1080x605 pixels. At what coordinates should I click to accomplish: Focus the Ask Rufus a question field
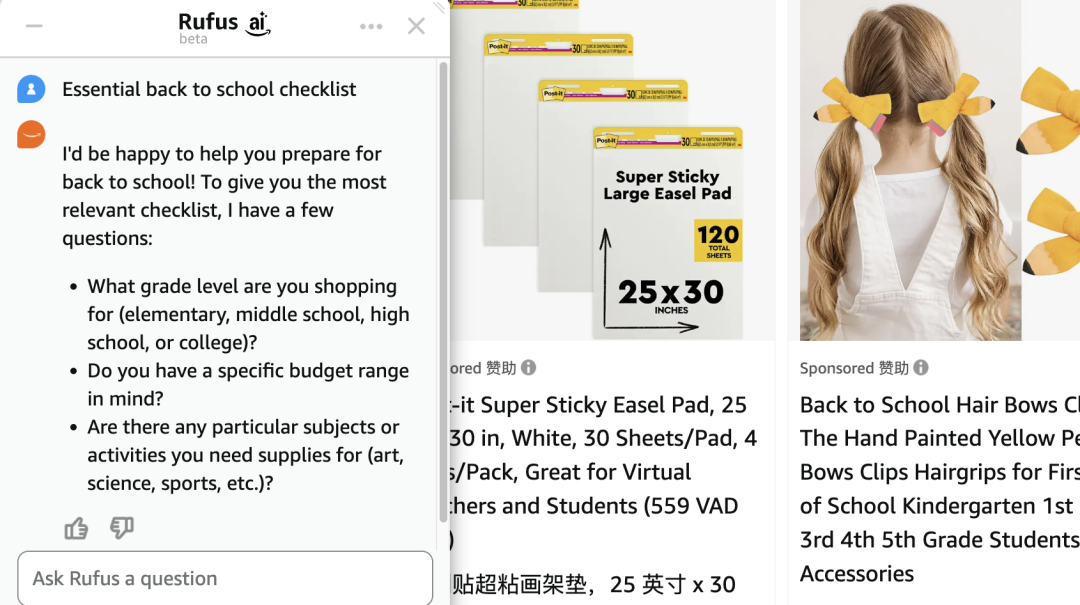point(225,578)
